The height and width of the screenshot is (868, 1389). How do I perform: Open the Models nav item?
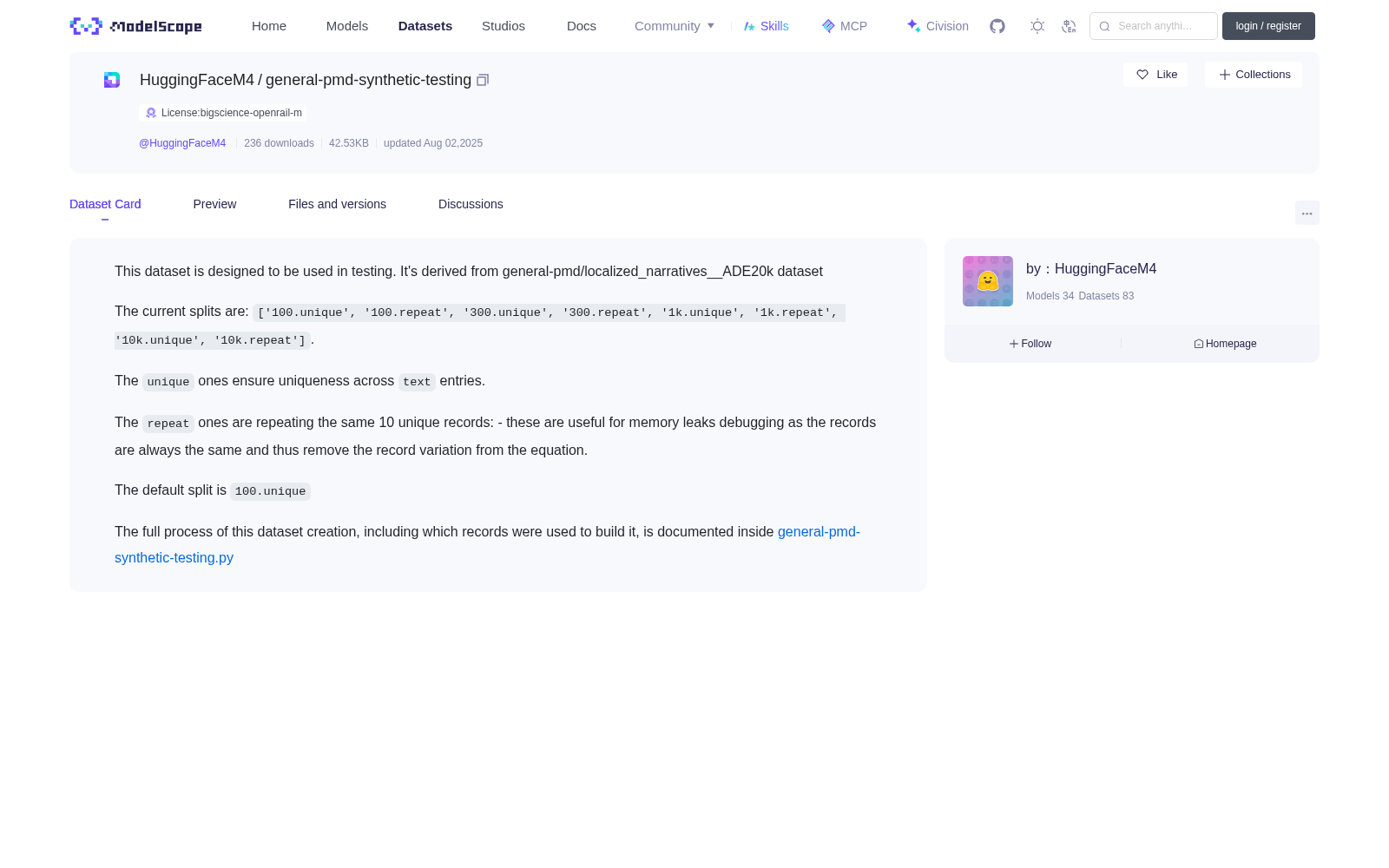(x=347, y=26)
